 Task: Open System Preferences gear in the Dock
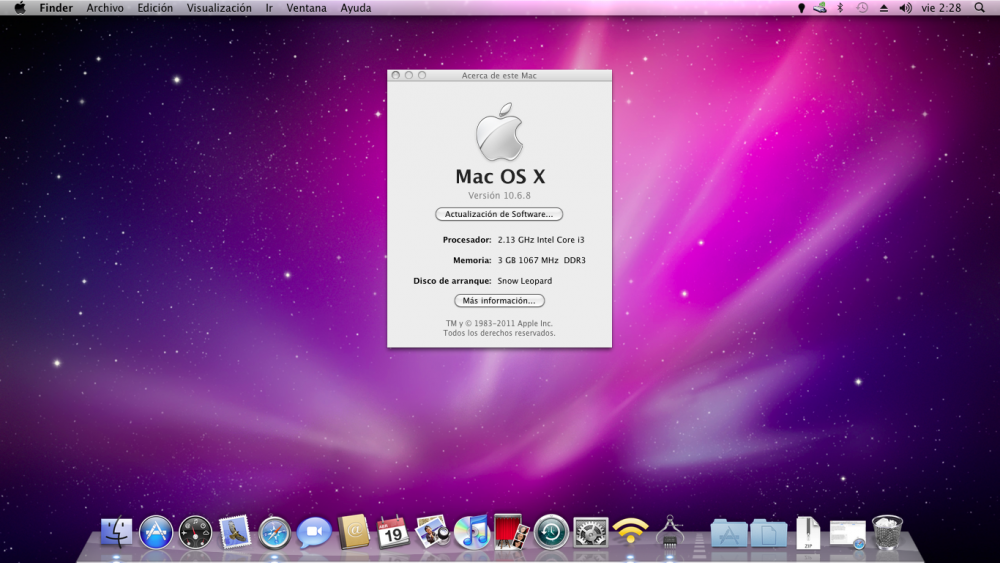[x=591, y=532]
